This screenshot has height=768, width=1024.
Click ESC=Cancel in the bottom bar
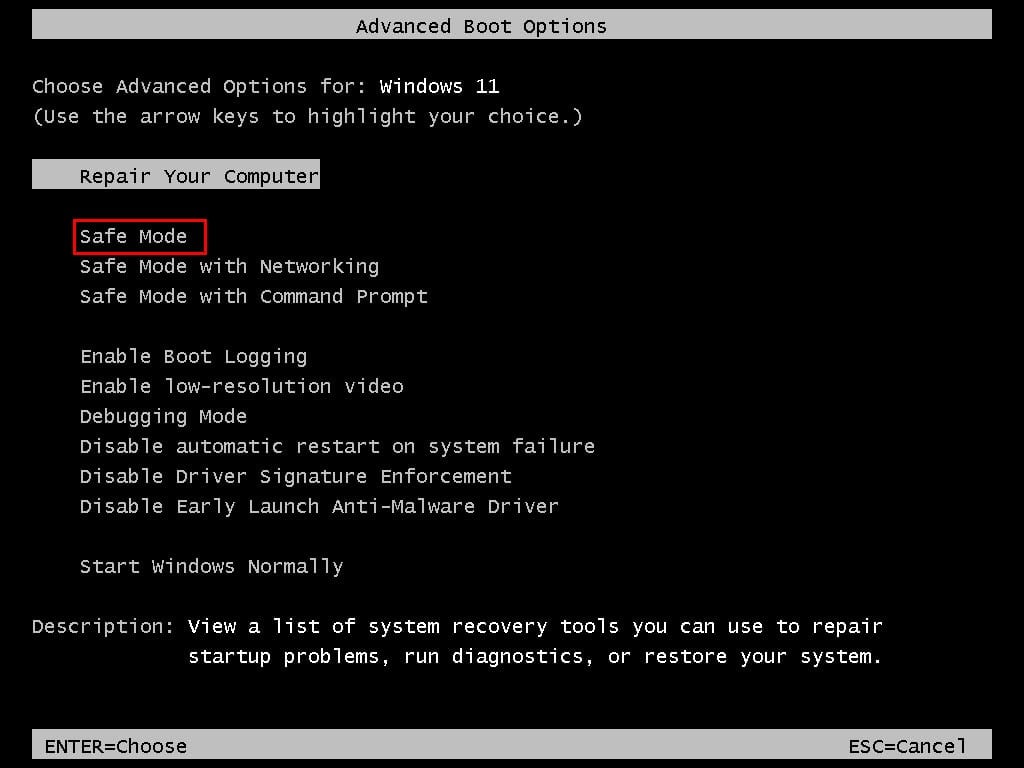coord(907,746)
